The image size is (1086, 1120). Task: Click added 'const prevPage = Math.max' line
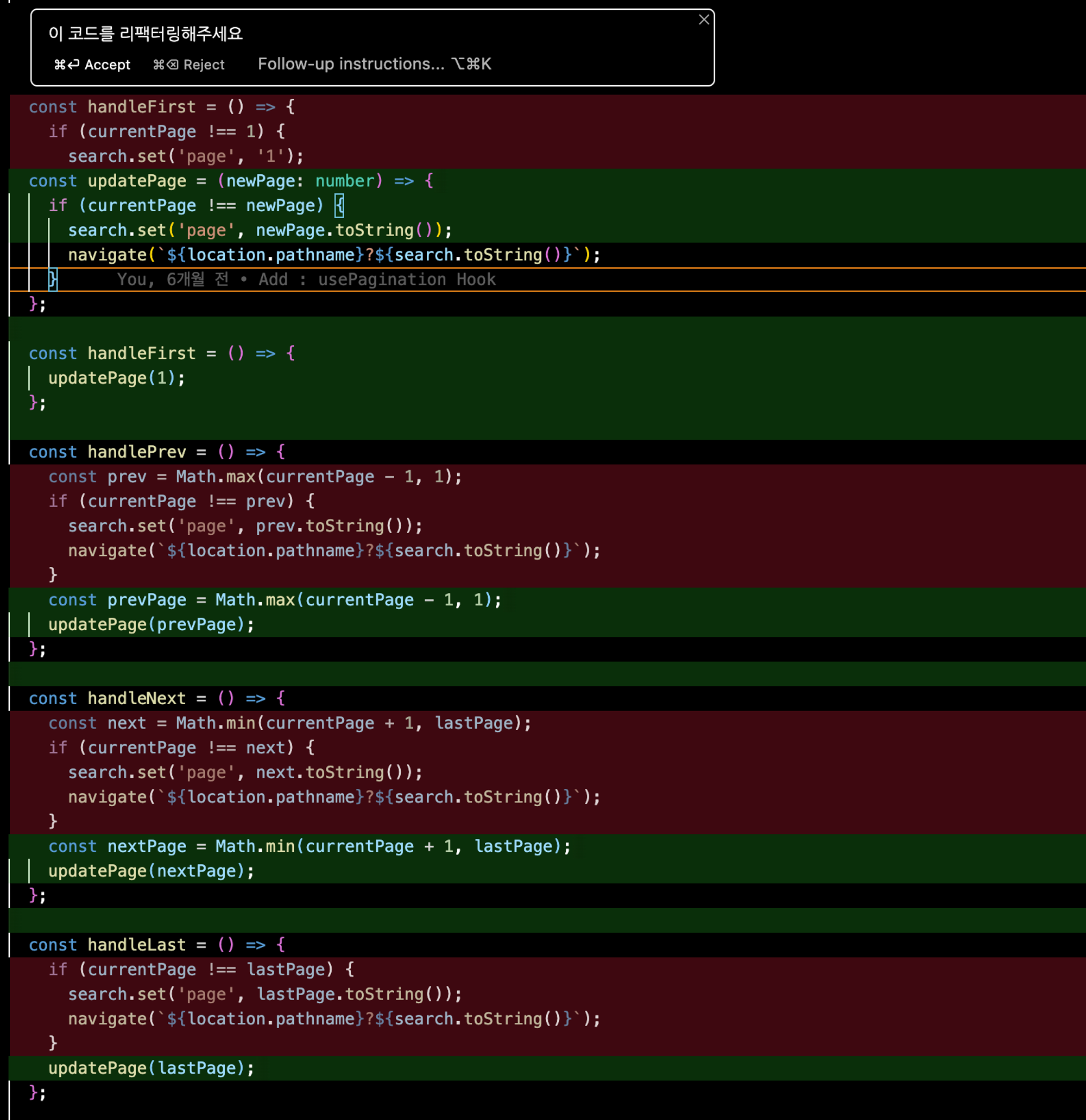pos(275,600)
